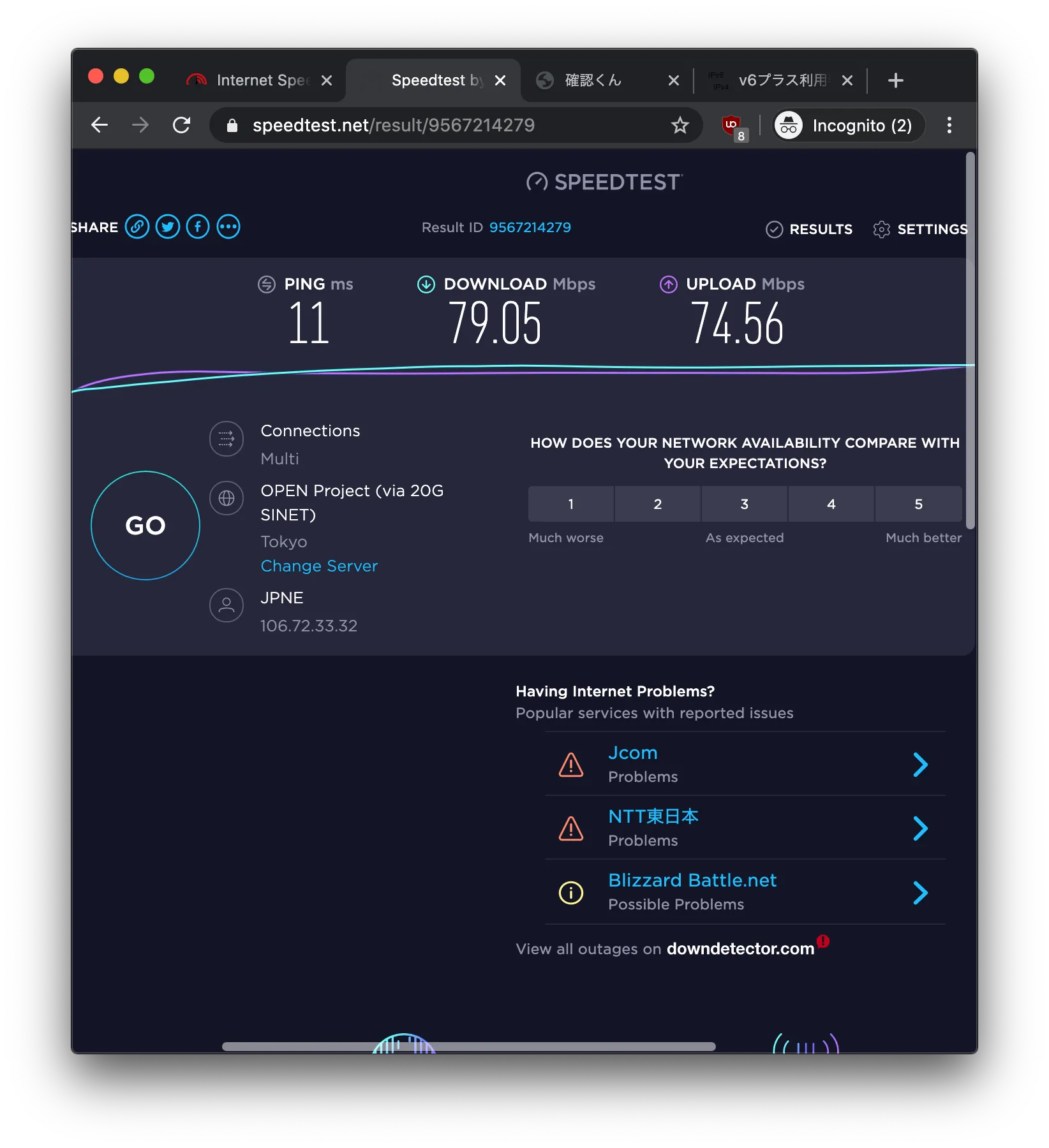Reload the speedtest page
1049x1148 pixels.
(x=182, y=126)
